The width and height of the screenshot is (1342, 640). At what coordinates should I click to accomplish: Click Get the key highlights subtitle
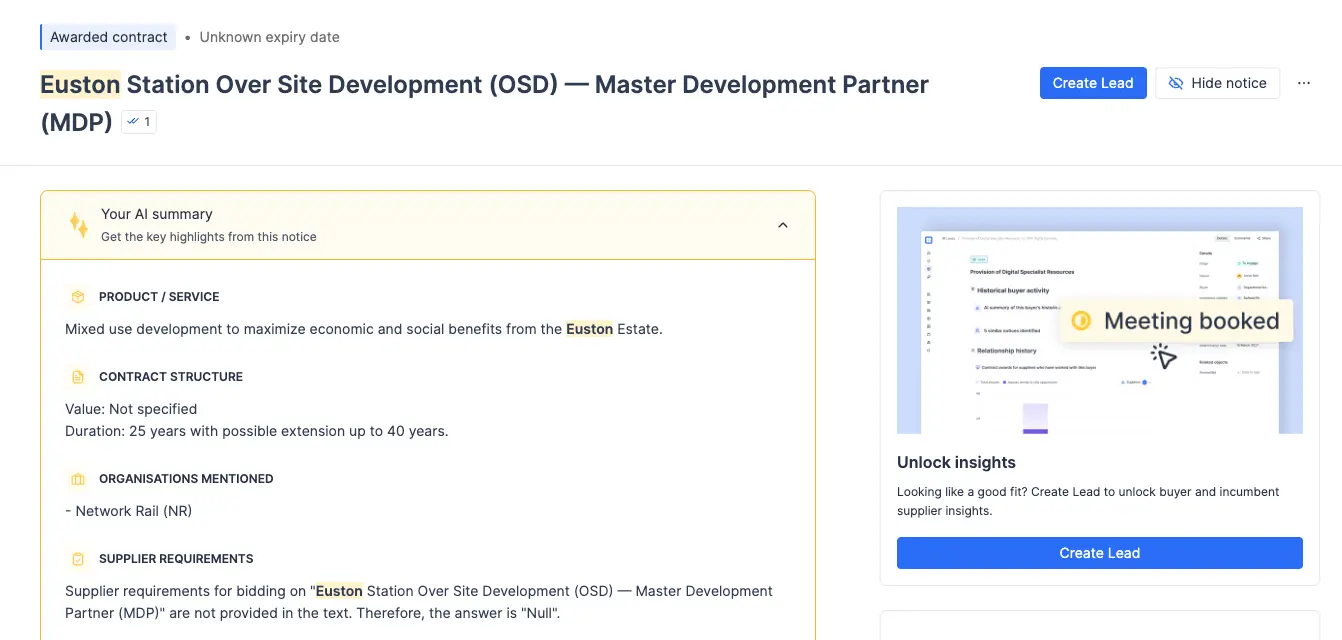tap(209, 237)
